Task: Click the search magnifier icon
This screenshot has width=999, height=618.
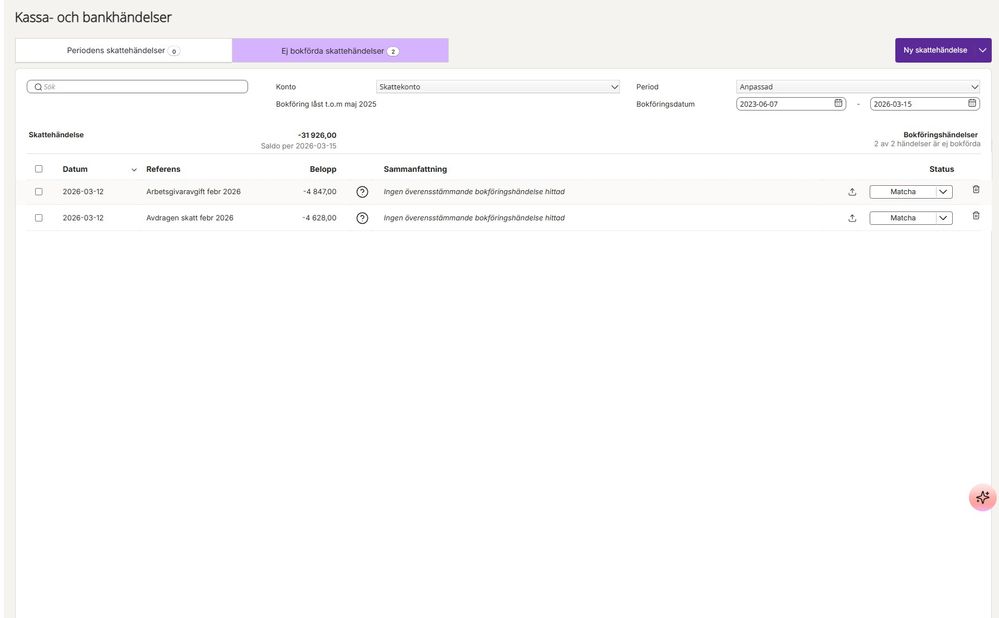Action: [x=38, y=87]
